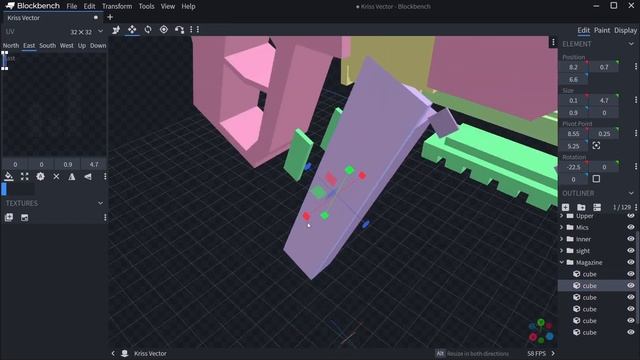Screen dimensions: 640x360
Task: Open viewport menu three dots
Action: (553, 42)
